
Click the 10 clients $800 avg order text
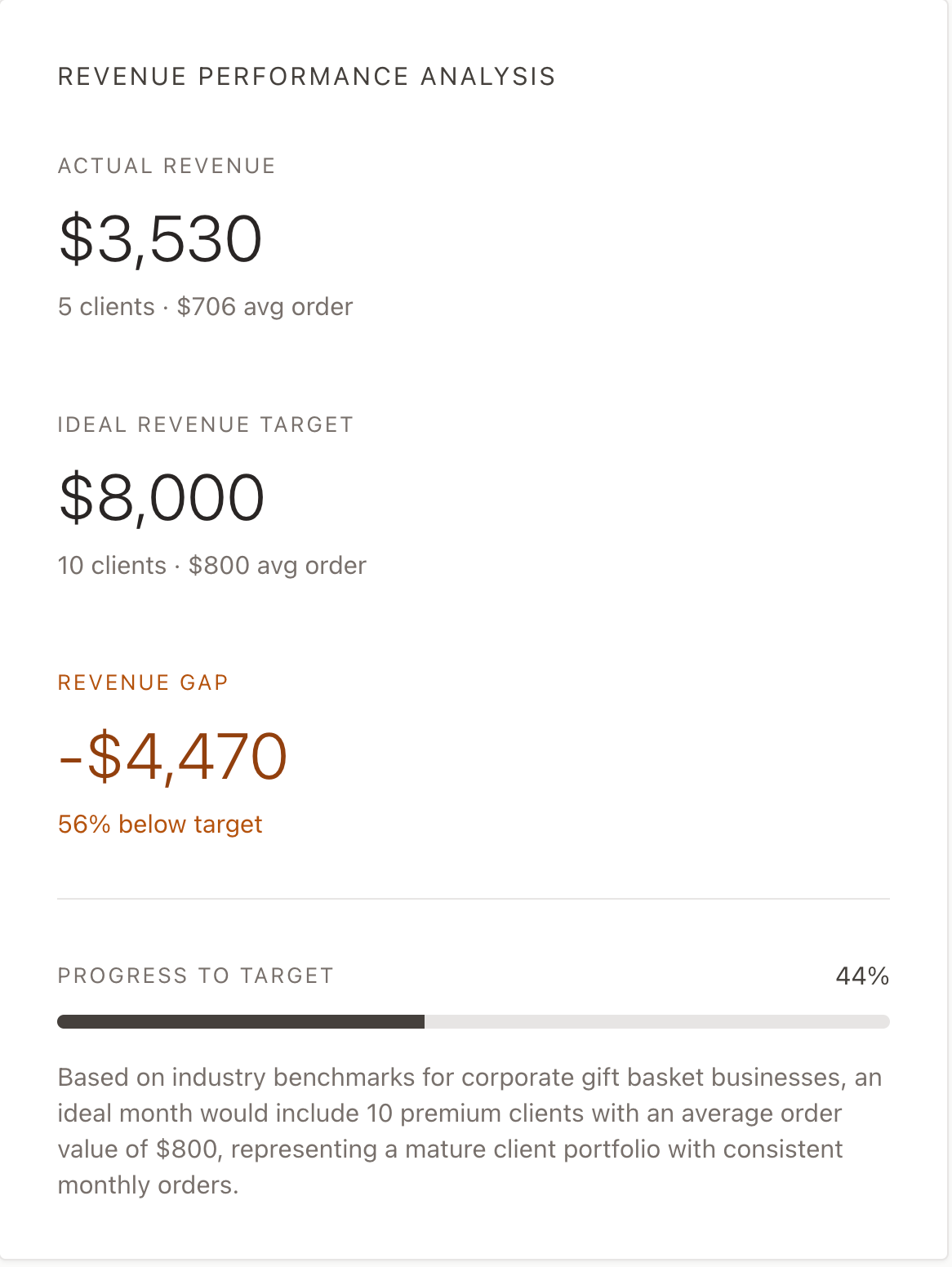tap(212, 566)
